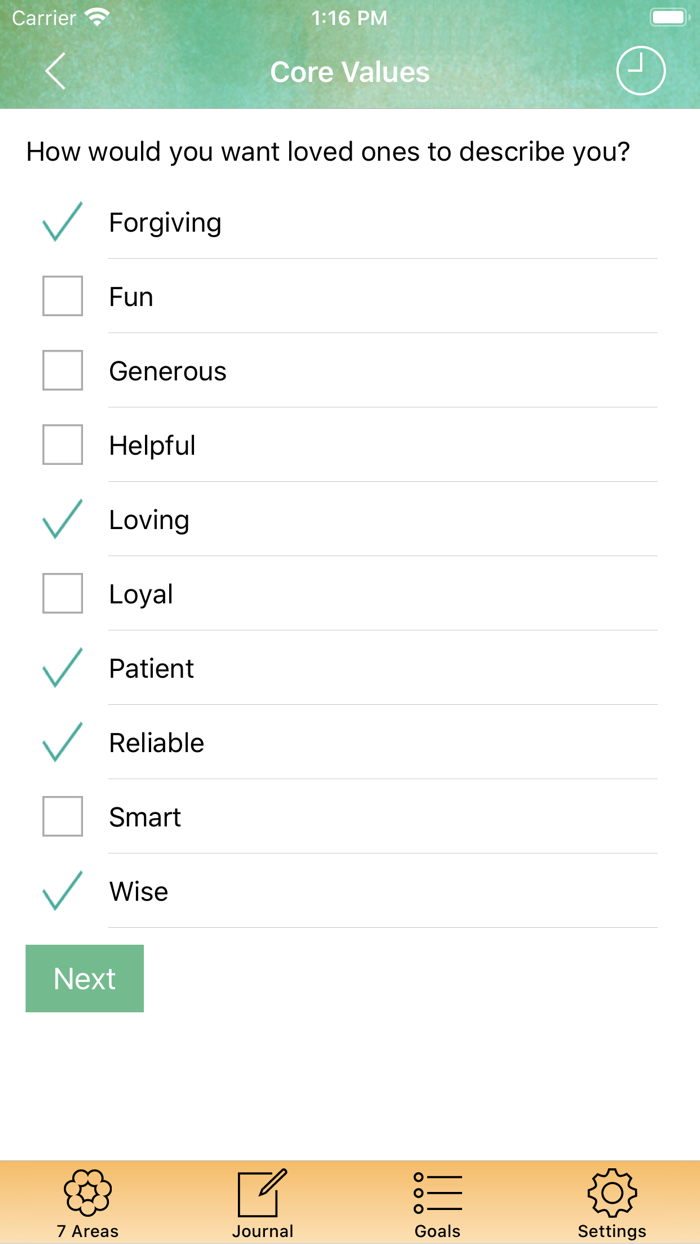Open the clock history icon

(640, 71)
